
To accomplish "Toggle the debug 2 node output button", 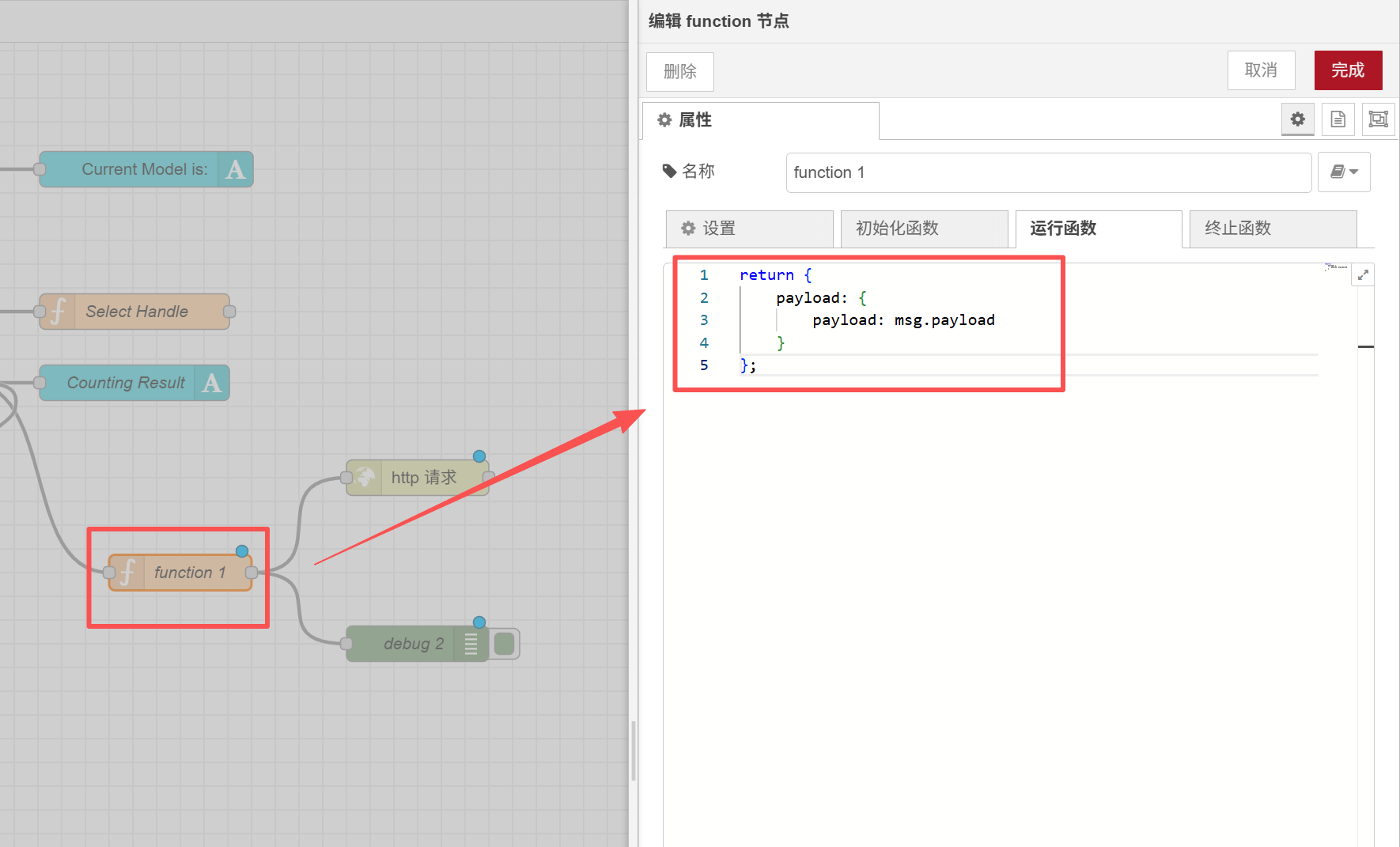I will (x=504, y=644).
